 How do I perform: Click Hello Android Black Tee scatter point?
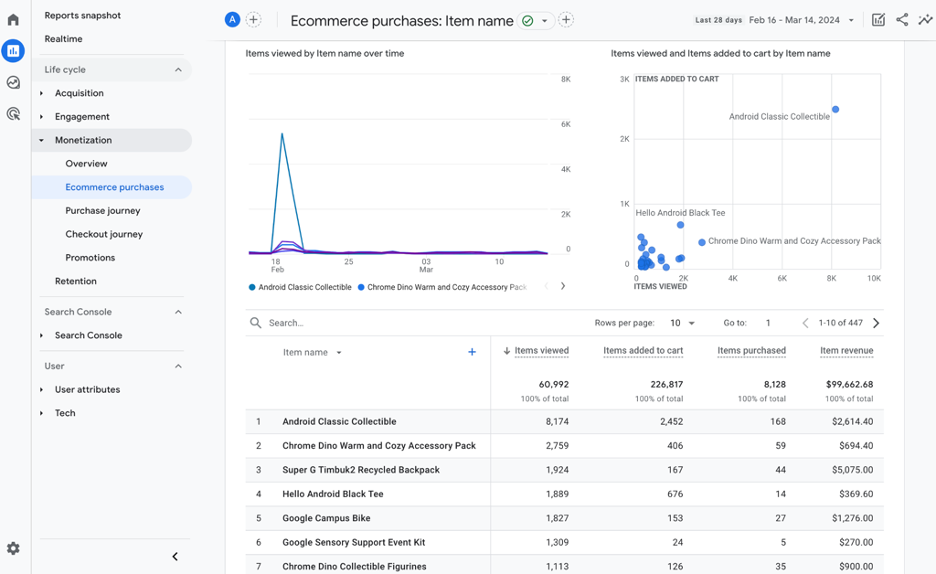pos(681,225)
